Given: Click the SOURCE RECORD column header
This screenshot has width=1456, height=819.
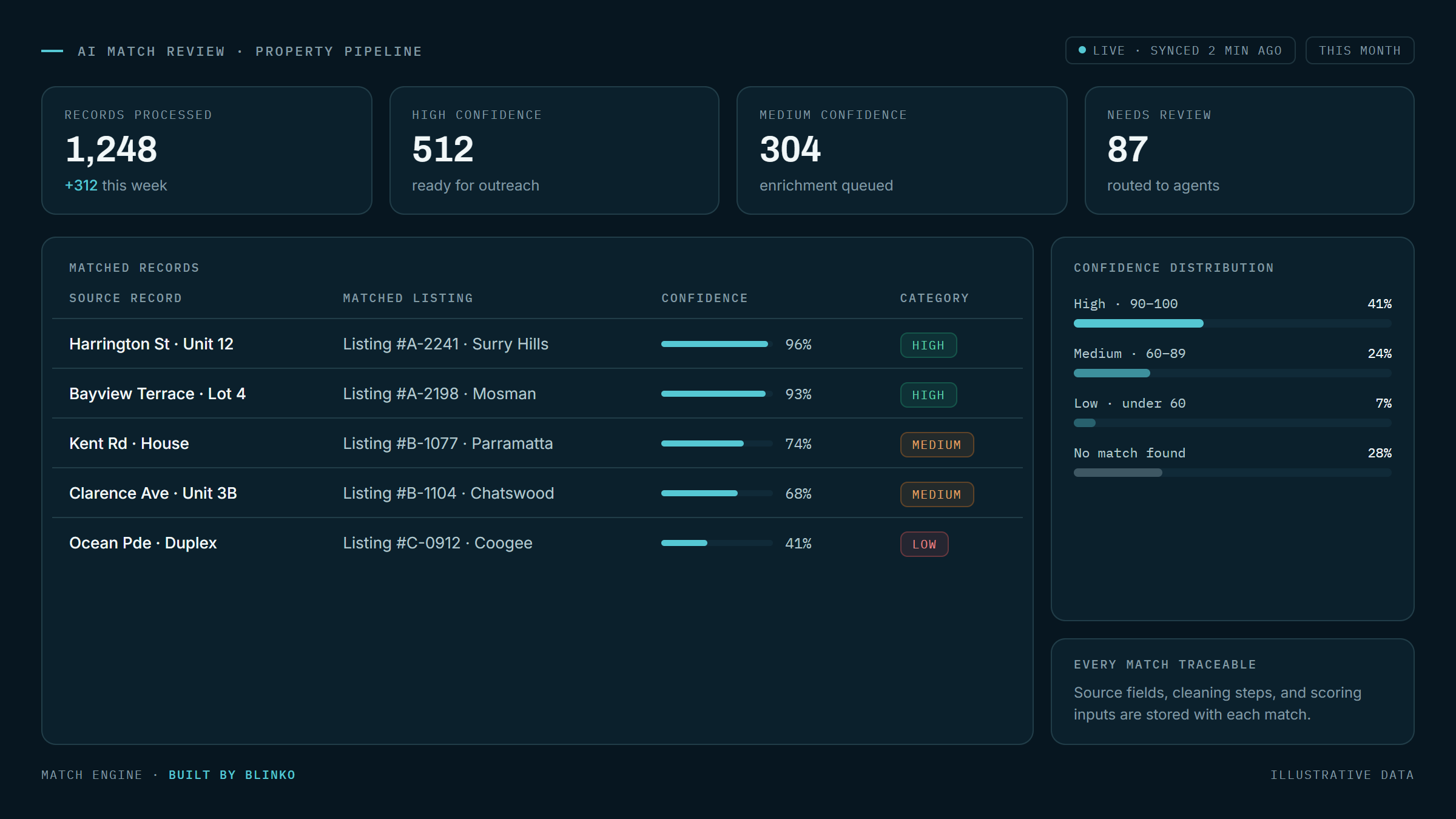Looking at the screenshot, I should click(126, 298).
